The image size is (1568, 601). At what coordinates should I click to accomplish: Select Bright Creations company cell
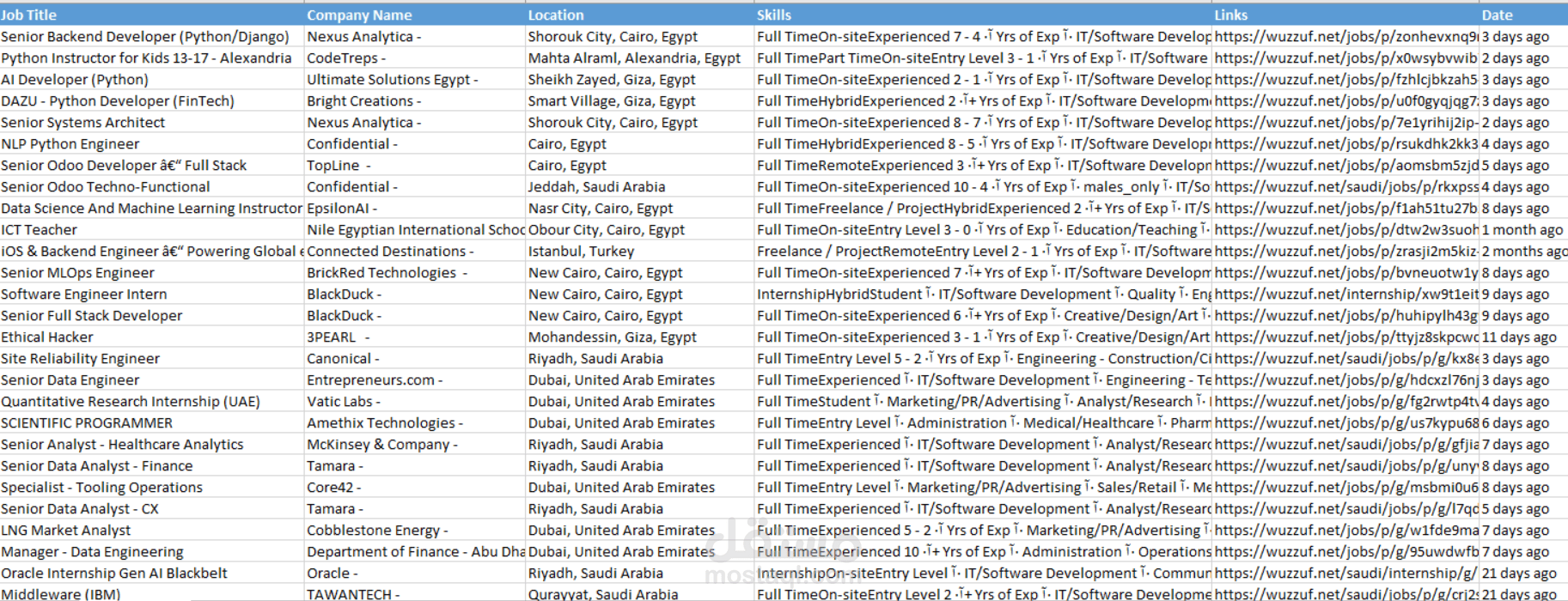click(x=415, y=100)
